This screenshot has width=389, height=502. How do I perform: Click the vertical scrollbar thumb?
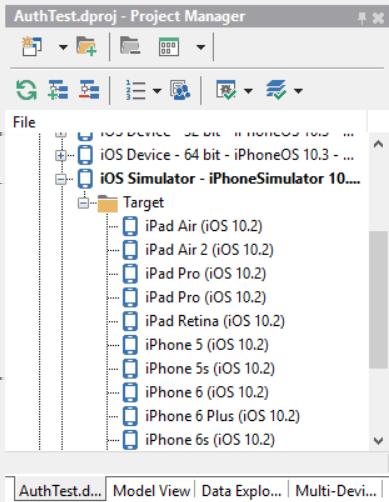tap(378, 300)
